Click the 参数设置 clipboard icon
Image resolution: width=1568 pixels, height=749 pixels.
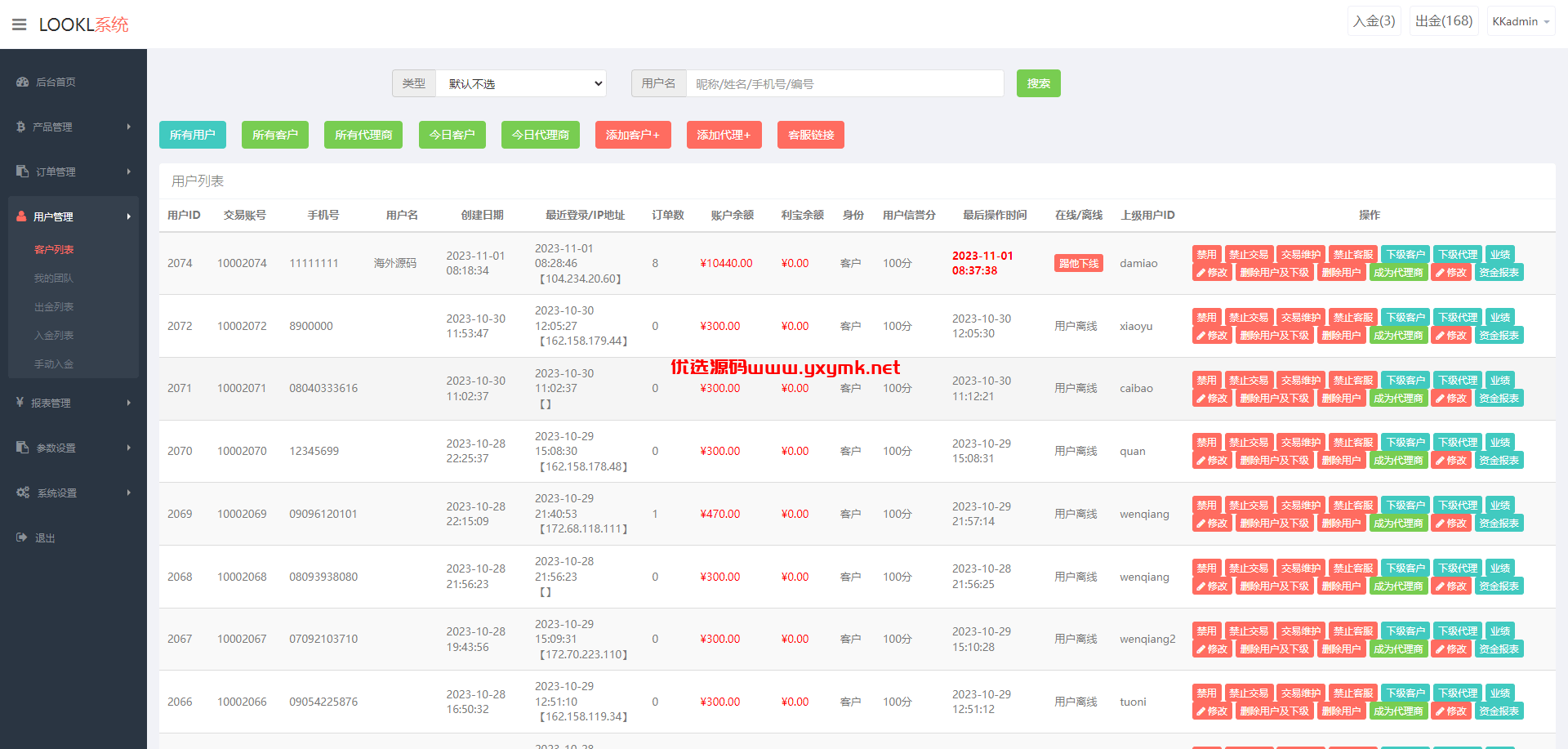tap(23, 448)
